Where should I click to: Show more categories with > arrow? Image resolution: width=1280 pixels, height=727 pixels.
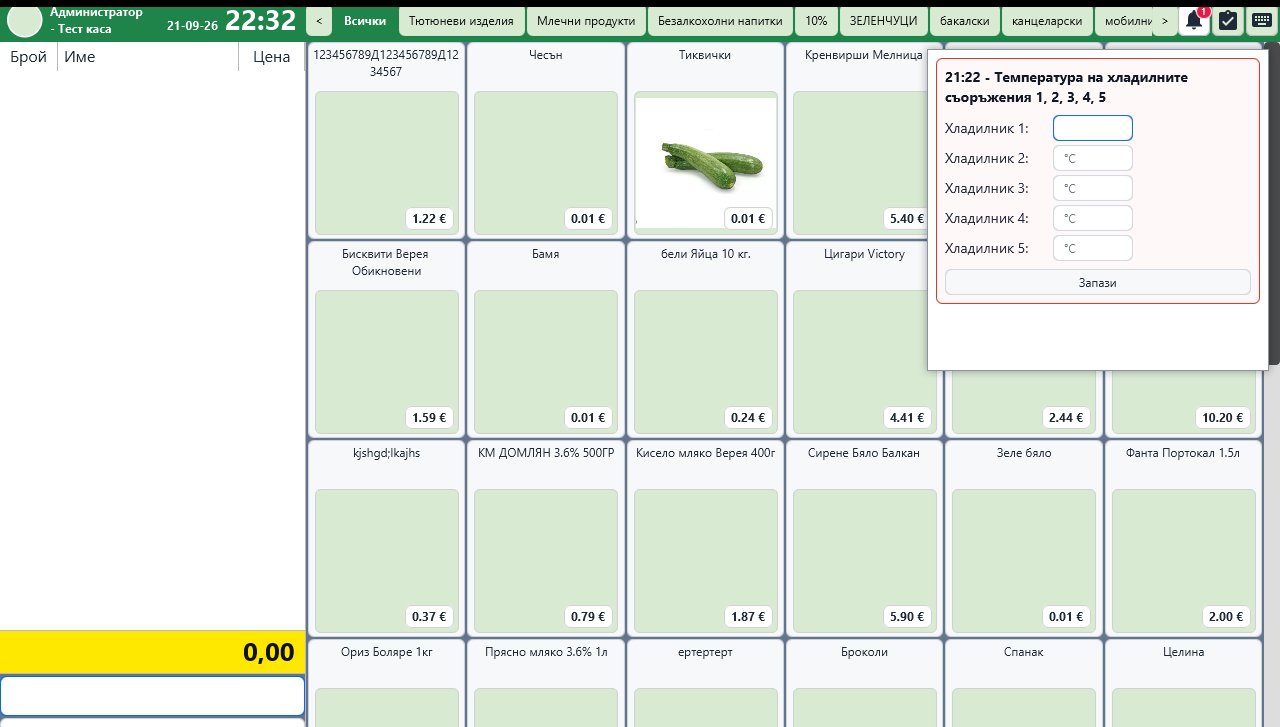[1164, 20]
